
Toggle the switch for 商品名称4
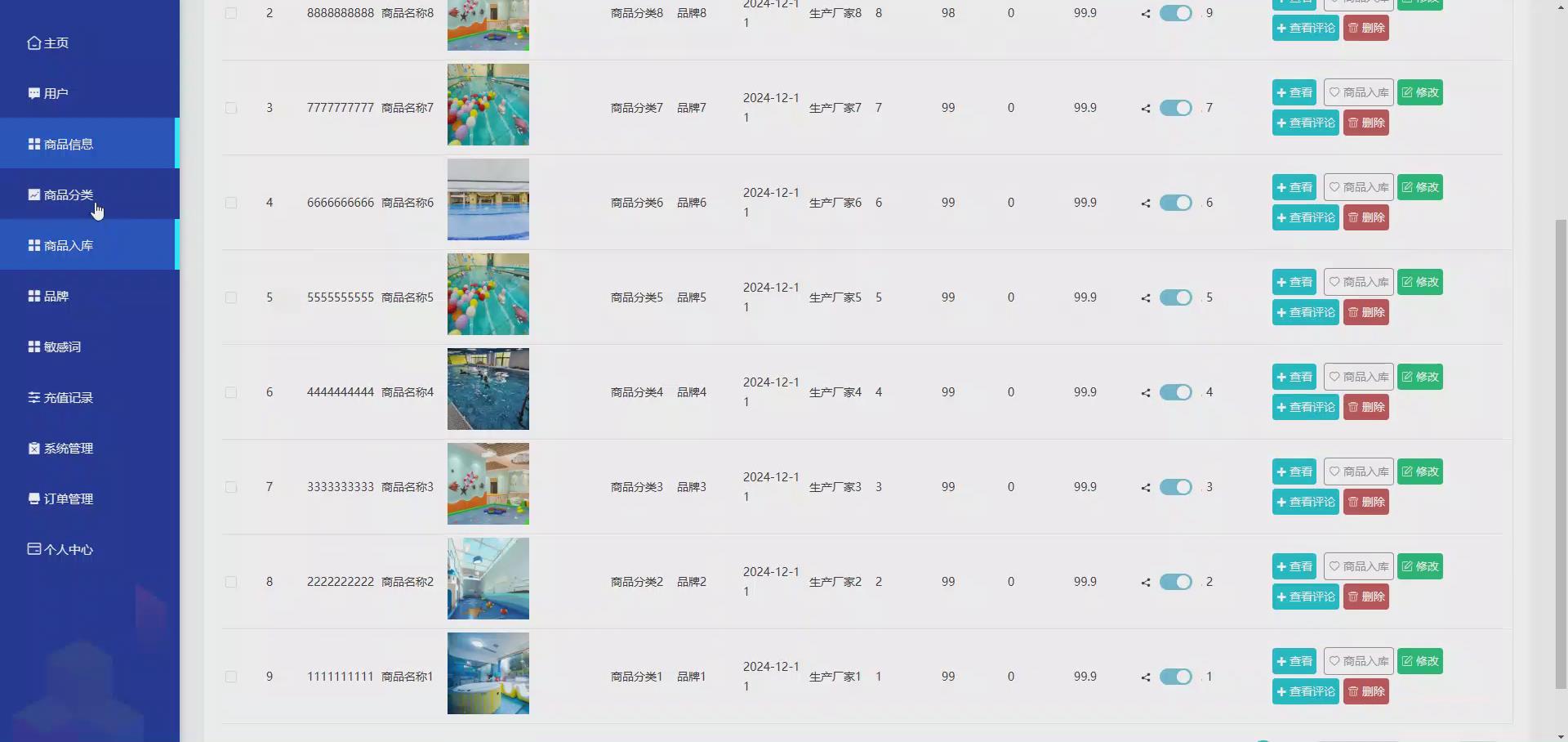(x=1176, y=392)
